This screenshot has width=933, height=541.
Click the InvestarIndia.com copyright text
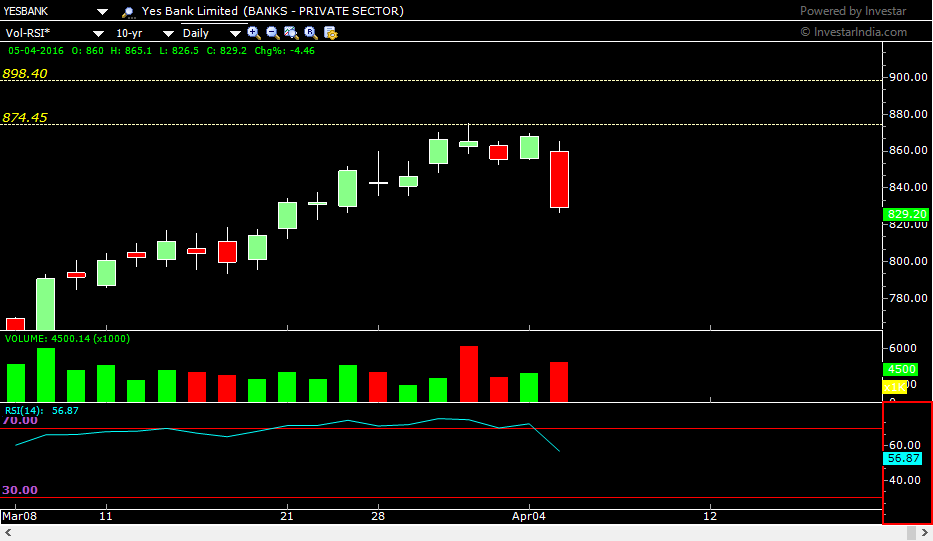(x=854, y=32)
